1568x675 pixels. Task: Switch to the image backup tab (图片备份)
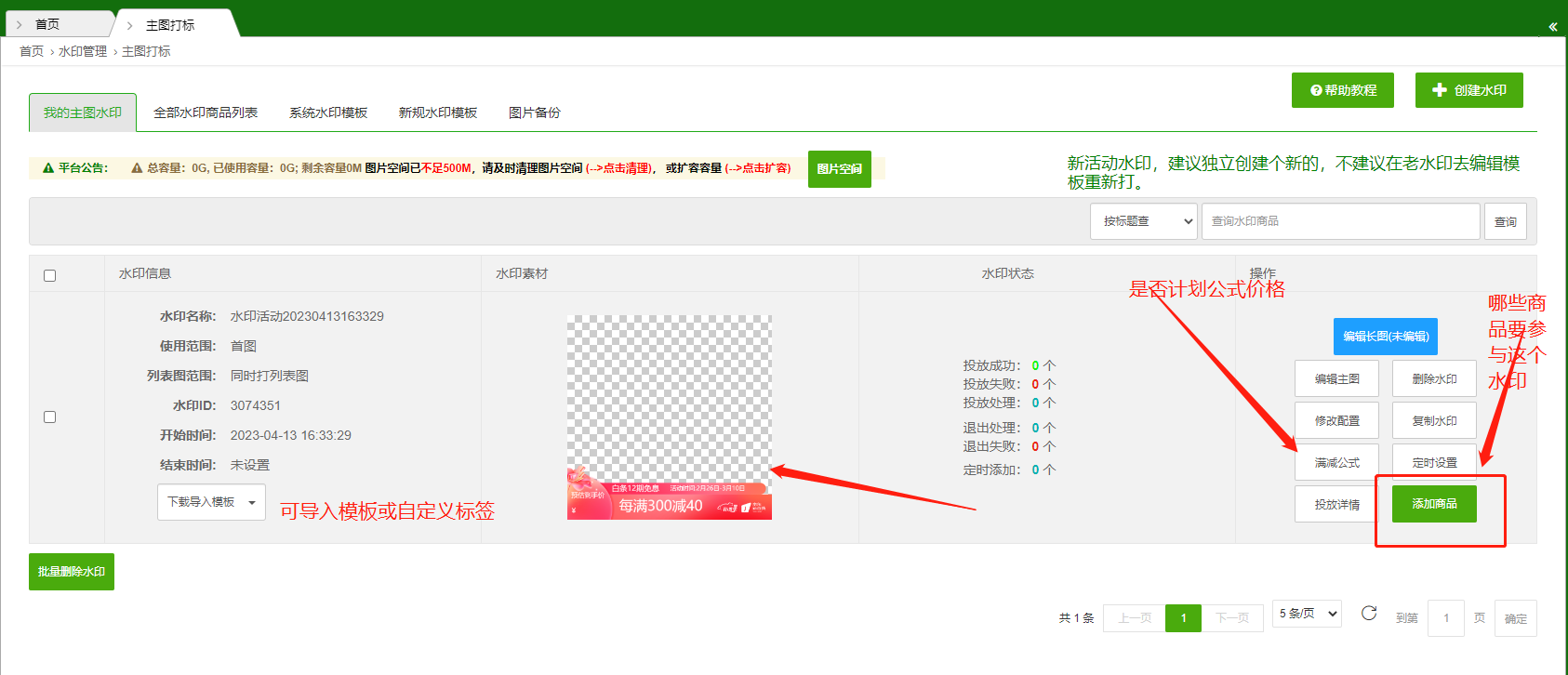tap(535, 112)
